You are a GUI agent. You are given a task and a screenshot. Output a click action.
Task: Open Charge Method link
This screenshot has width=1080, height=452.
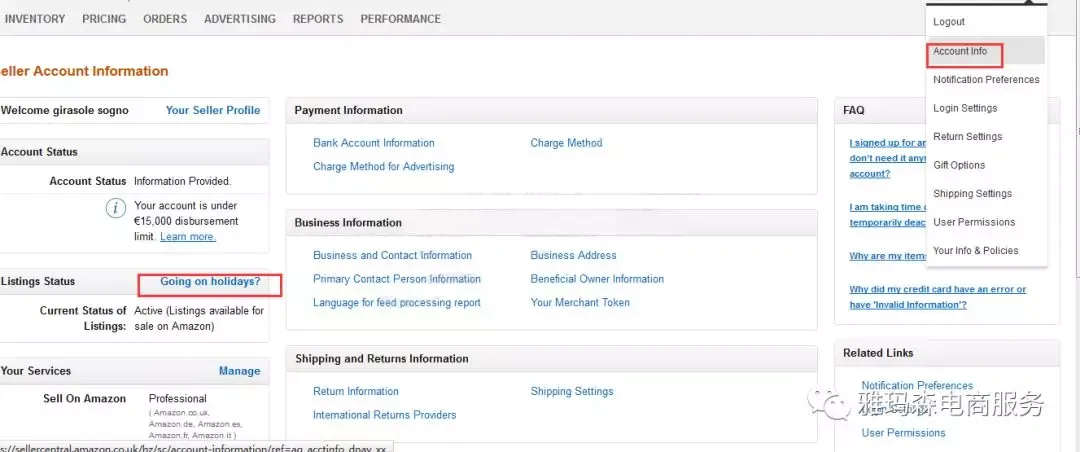click(566, 143)
